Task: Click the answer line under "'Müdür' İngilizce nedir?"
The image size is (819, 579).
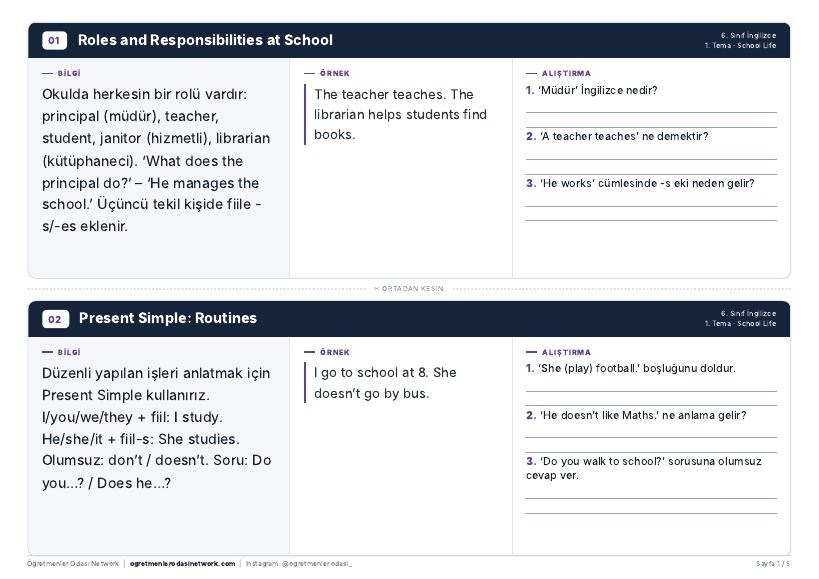Action: click(651, 112)
